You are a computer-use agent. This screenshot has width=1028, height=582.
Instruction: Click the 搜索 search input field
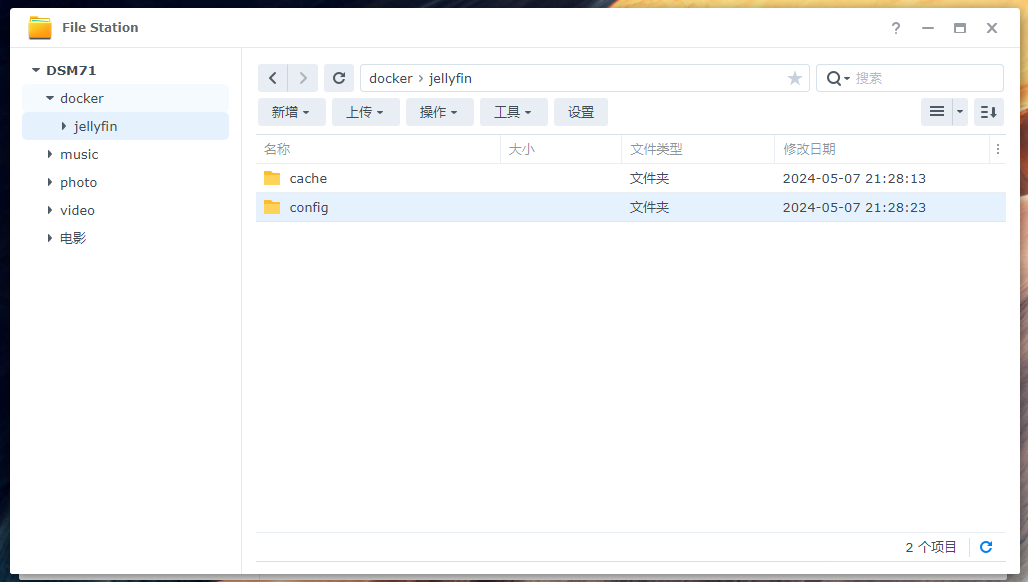925,78
